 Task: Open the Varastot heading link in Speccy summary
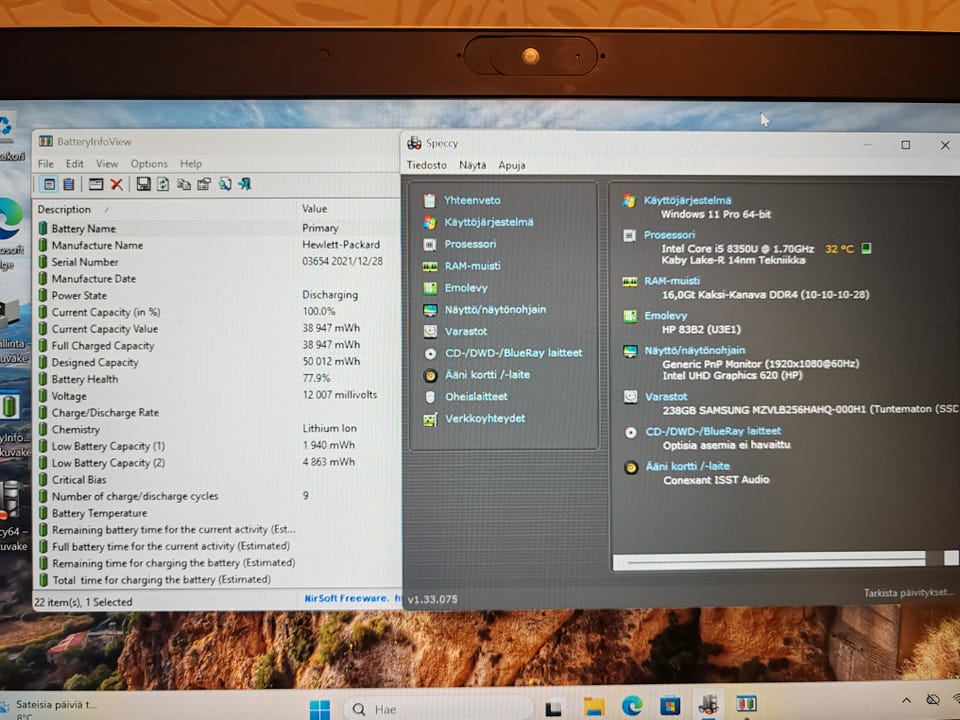point(666,397)
